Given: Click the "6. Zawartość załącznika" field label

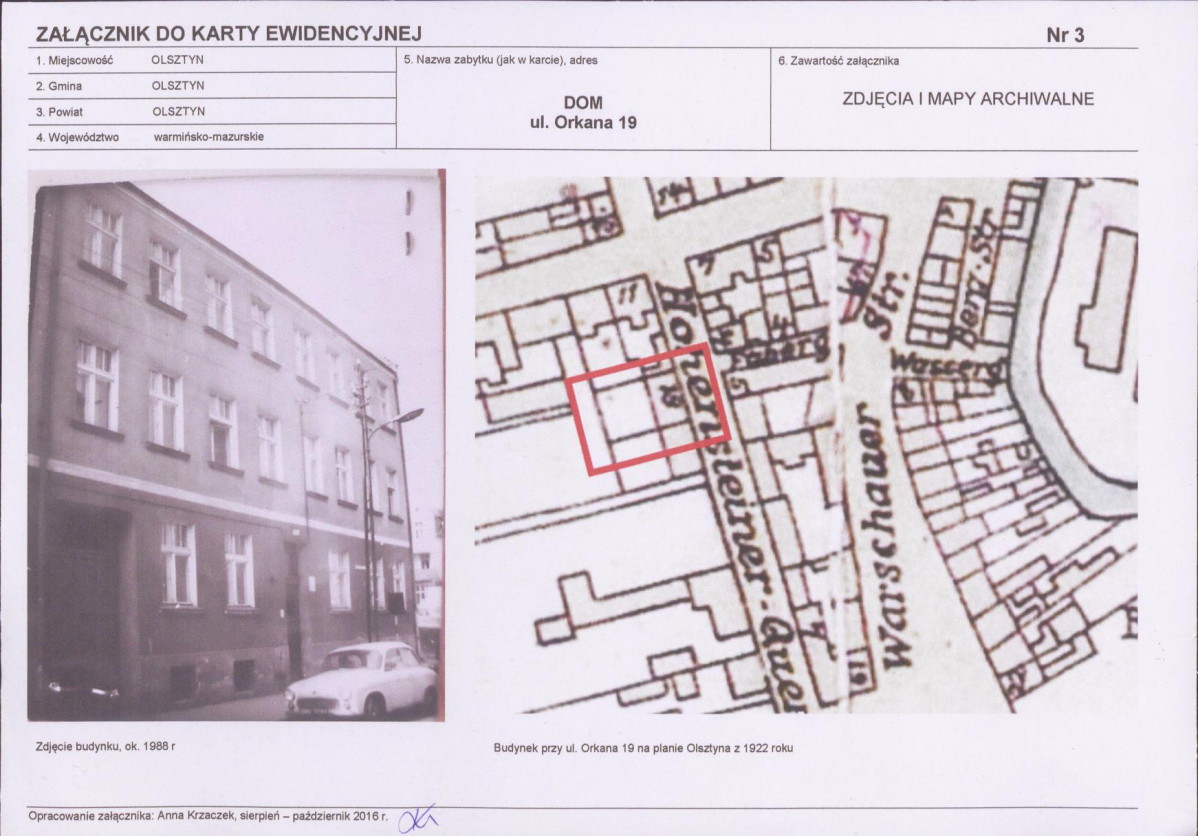Looking at the screenshot, I should pyautogui.click(x=838, y=61).
